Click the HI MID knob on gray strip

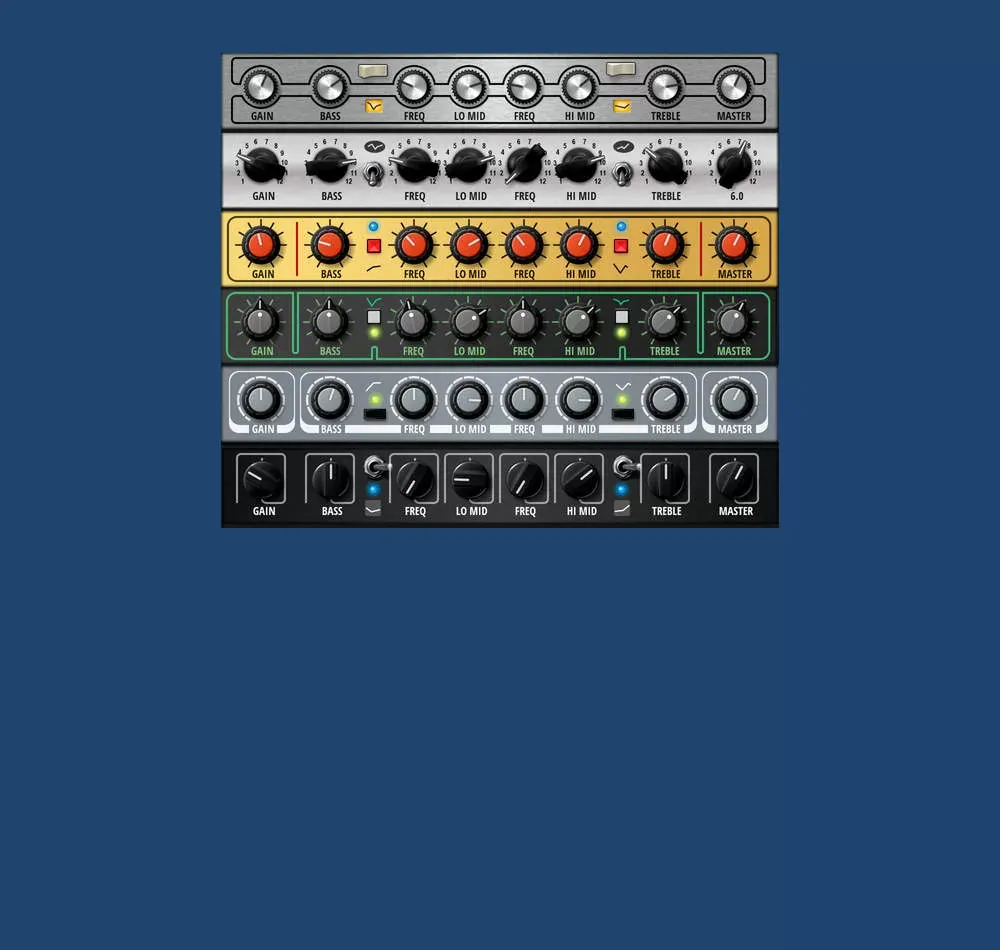click(579, 400)
